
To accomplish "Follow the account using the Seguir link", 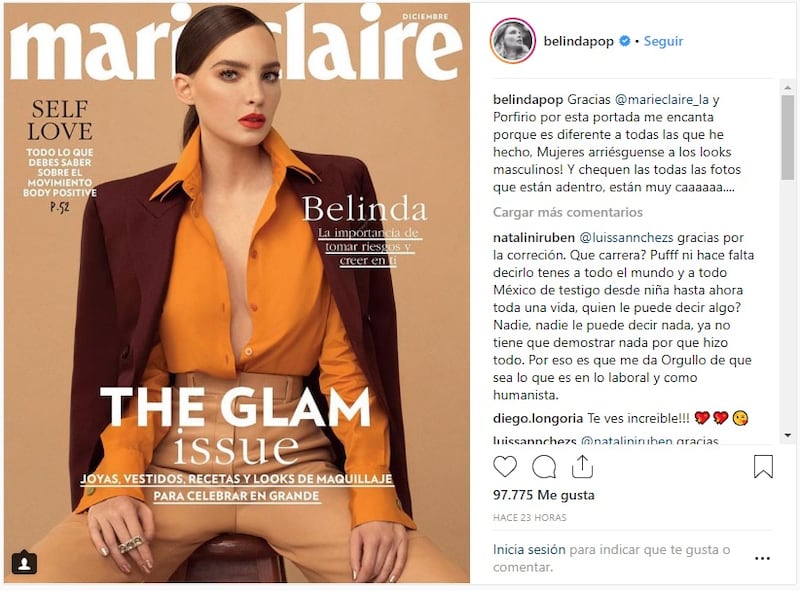I will tap(663, 41).
